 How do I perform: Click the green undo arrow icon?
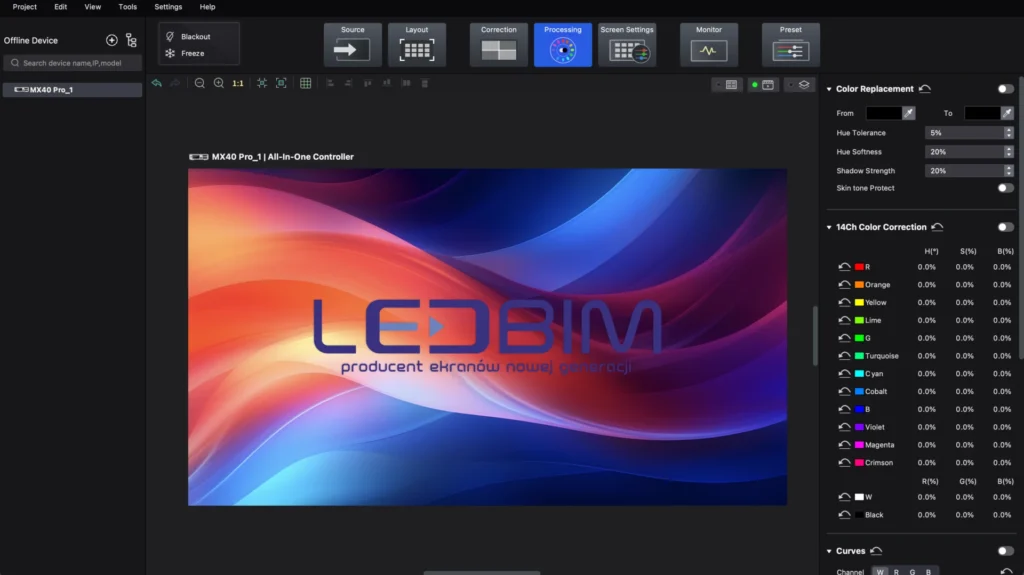pos(157,83)
